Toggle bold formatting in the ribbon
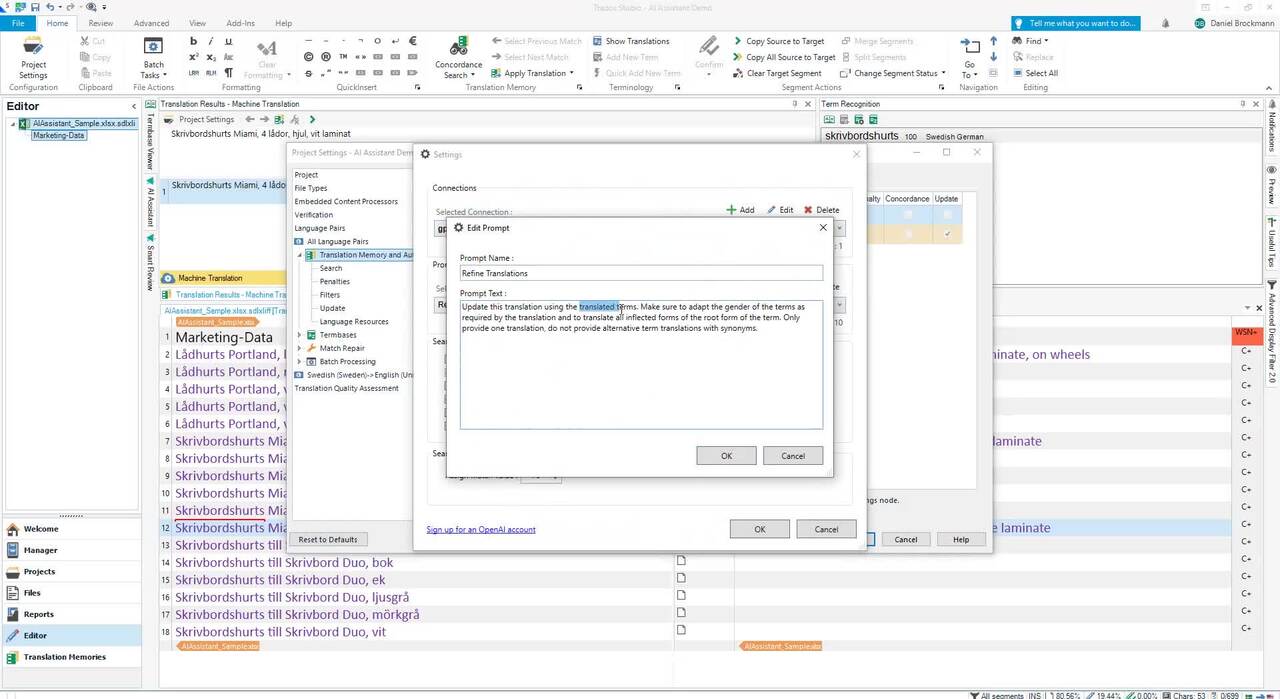This screenshot has width=1280, height=699. 194,41
